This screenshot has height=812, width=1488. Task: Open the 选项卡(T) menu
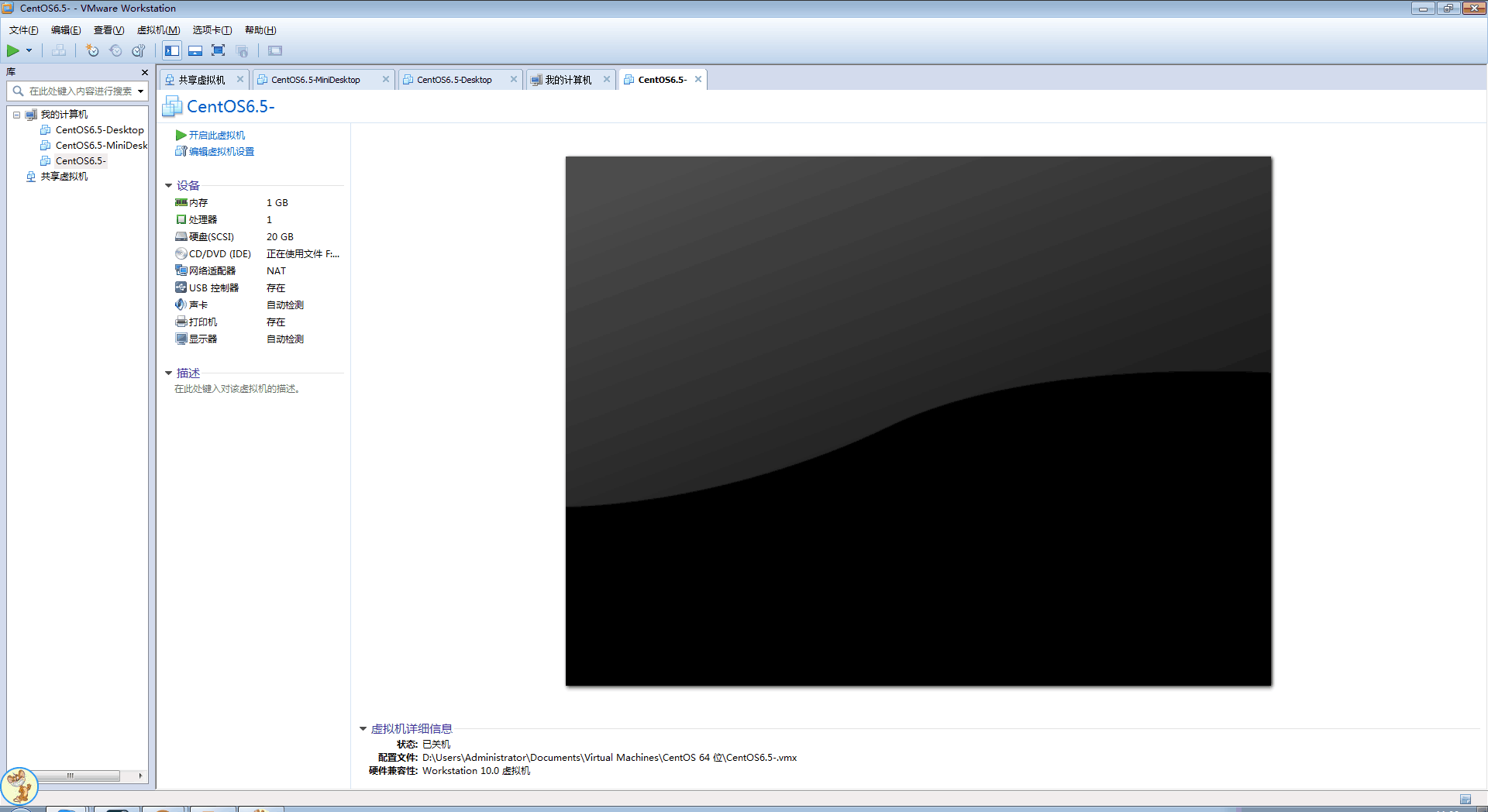[212, 30]
